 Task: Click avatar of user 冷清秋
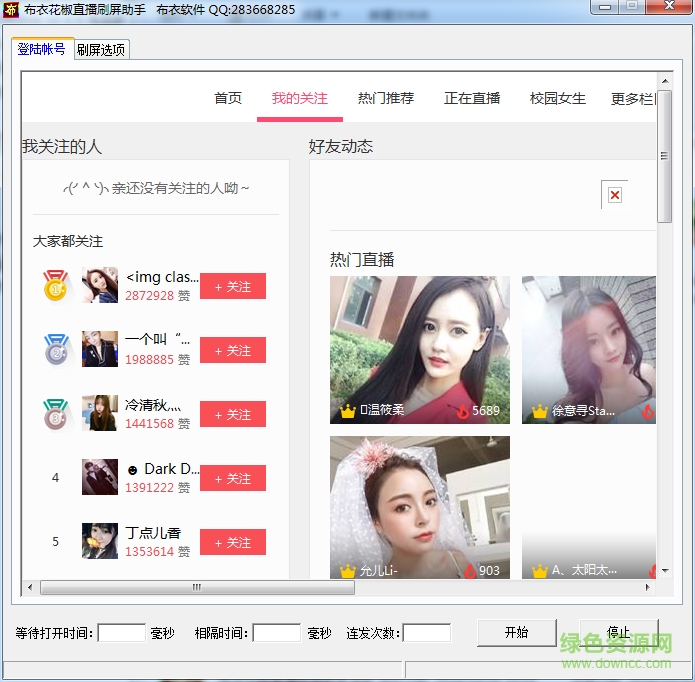tap(100, 413)
